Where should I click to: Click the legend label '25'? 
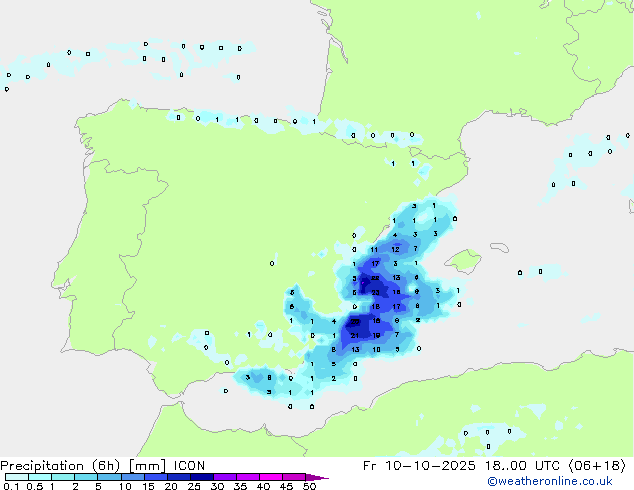click(194, 486)
